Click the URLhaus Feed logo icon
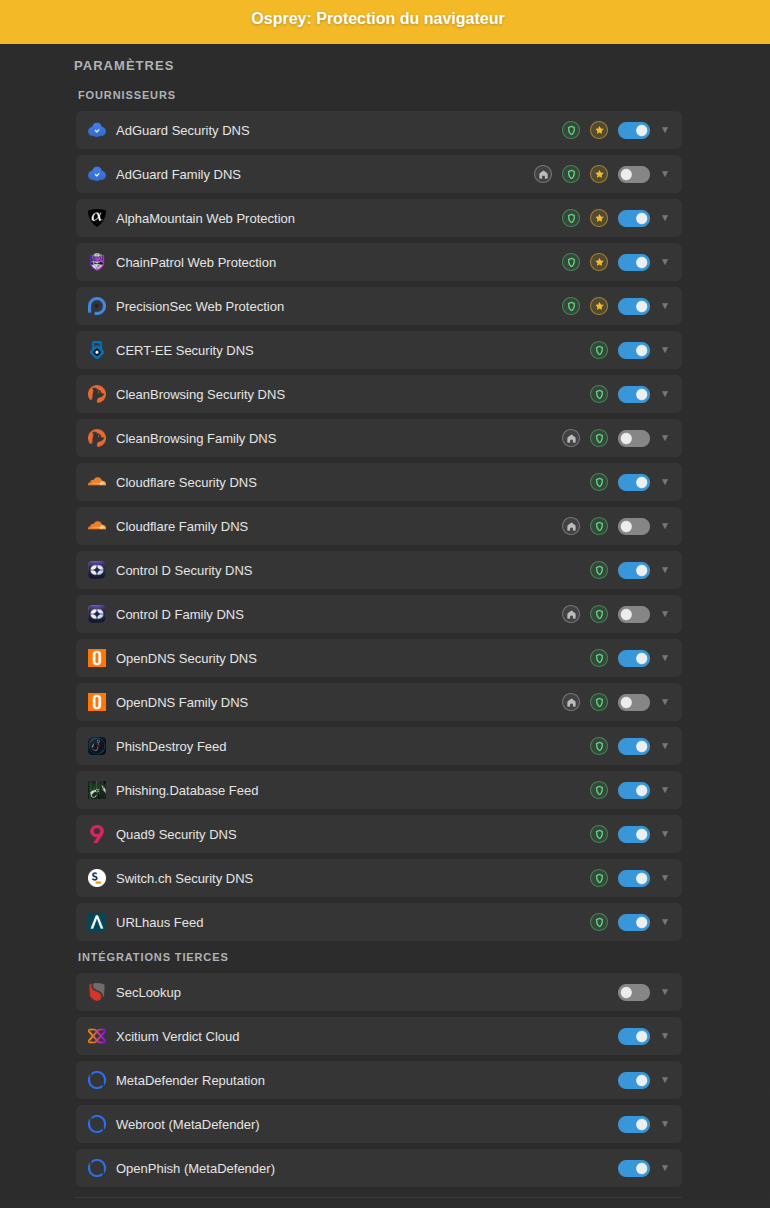Image resolution: width=770 pixels, height=1208 pixels. tap(97, 922)
